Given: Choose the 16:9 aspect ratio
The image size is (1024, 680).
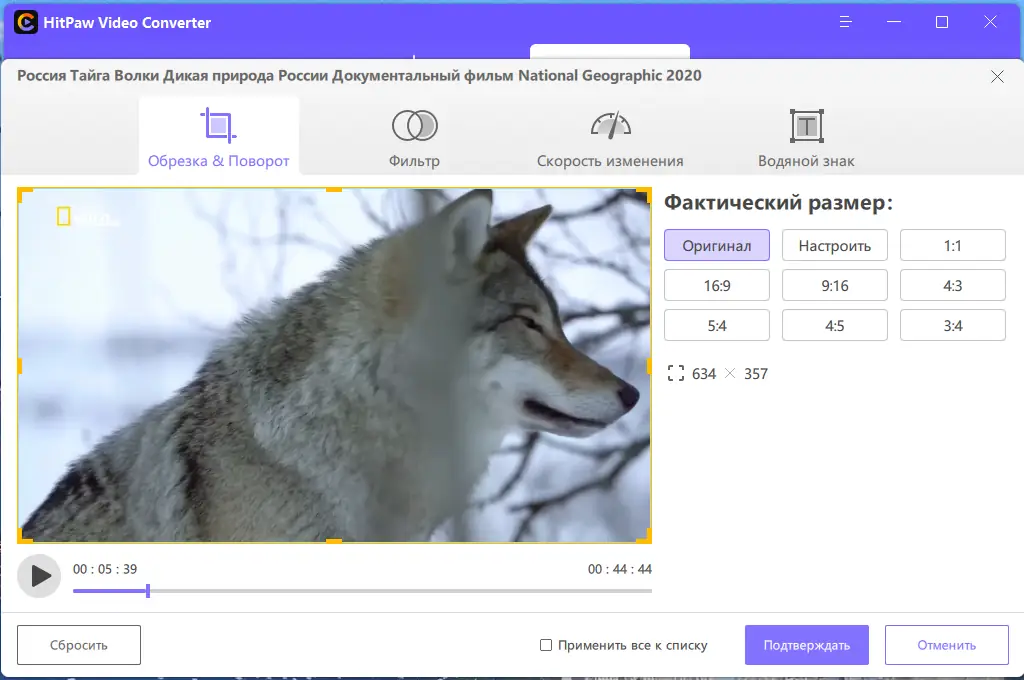Looking at the screenshot, I should point(716,285).
